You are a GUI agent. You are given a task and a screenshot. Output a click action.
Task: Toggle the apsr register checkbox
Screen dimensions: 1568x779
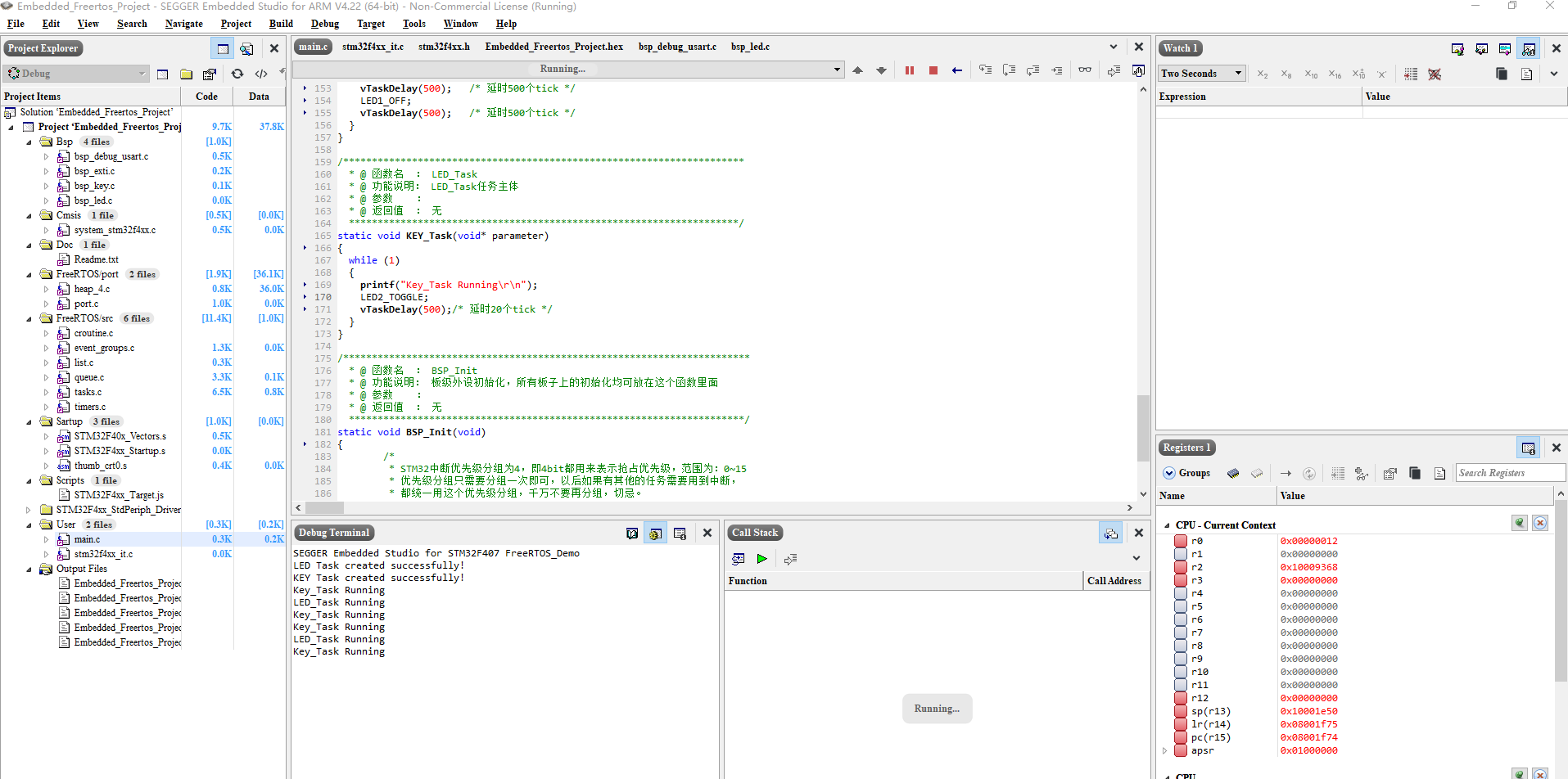[x=1181, y=750]
